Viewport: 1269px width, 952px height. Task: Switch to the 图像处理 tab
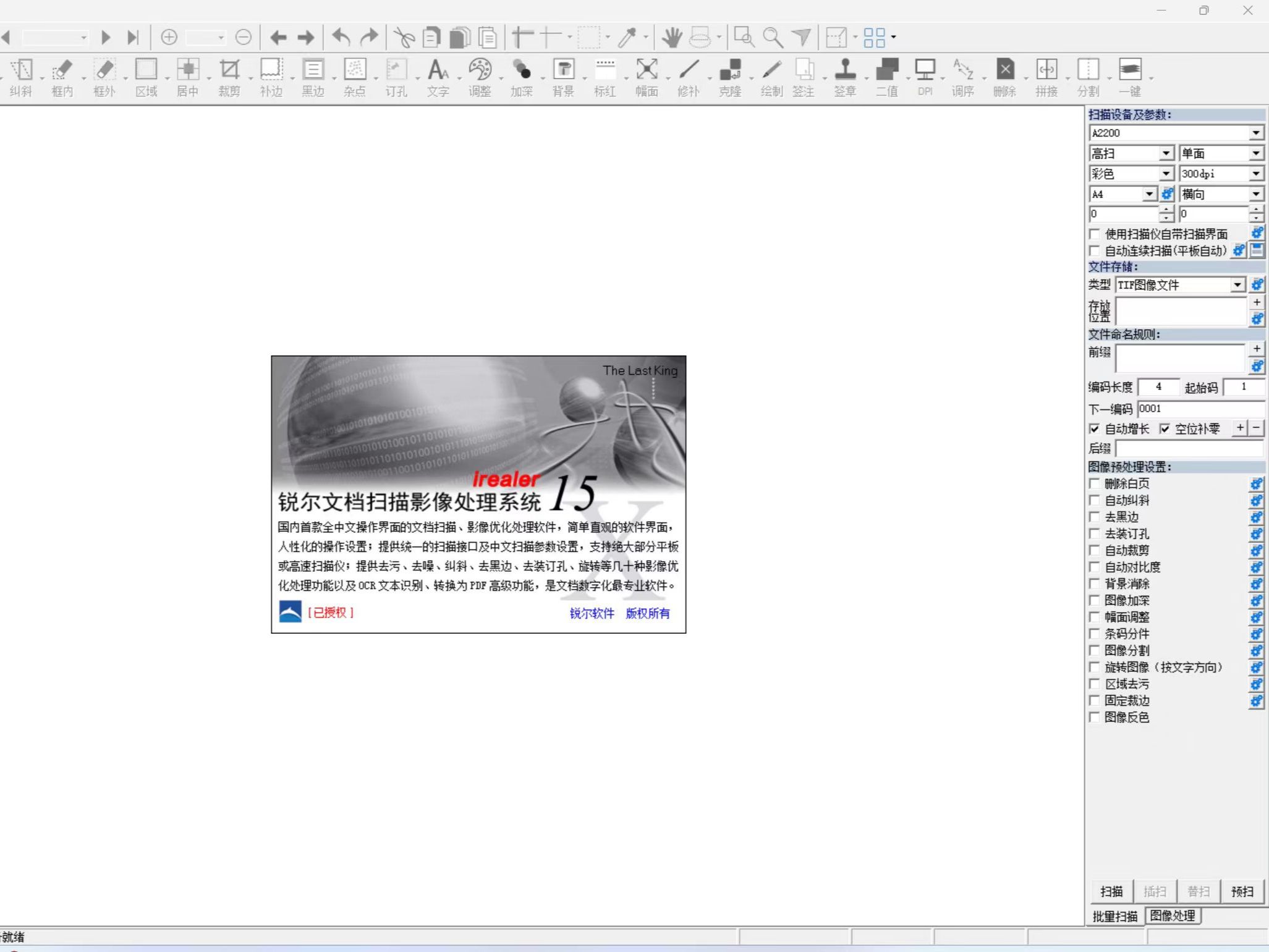click(1173, 916)
